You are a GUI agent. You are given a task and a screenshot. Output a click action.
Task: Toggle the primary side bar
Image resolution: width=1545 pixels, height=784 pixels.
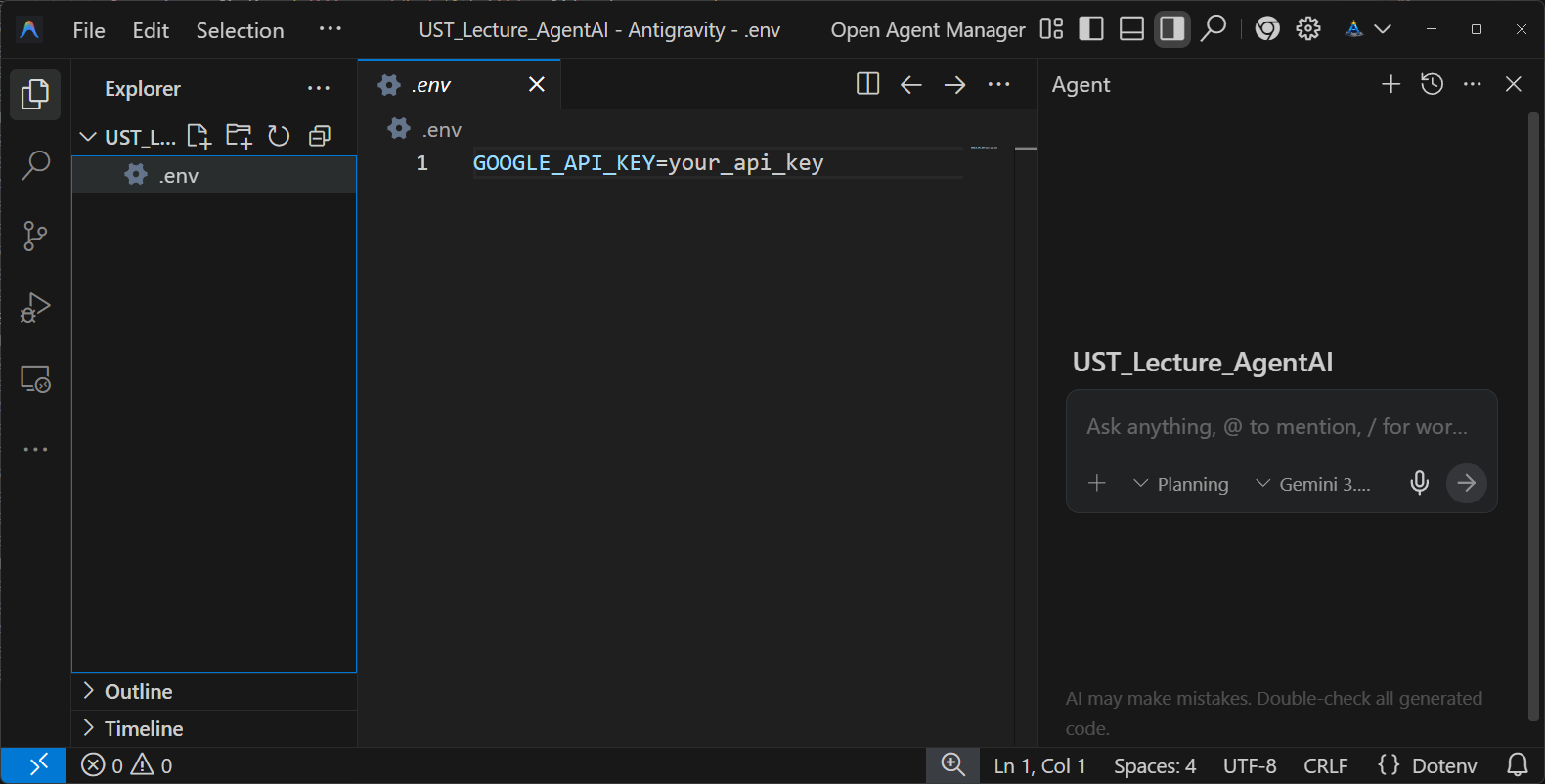click(1091, 29)
